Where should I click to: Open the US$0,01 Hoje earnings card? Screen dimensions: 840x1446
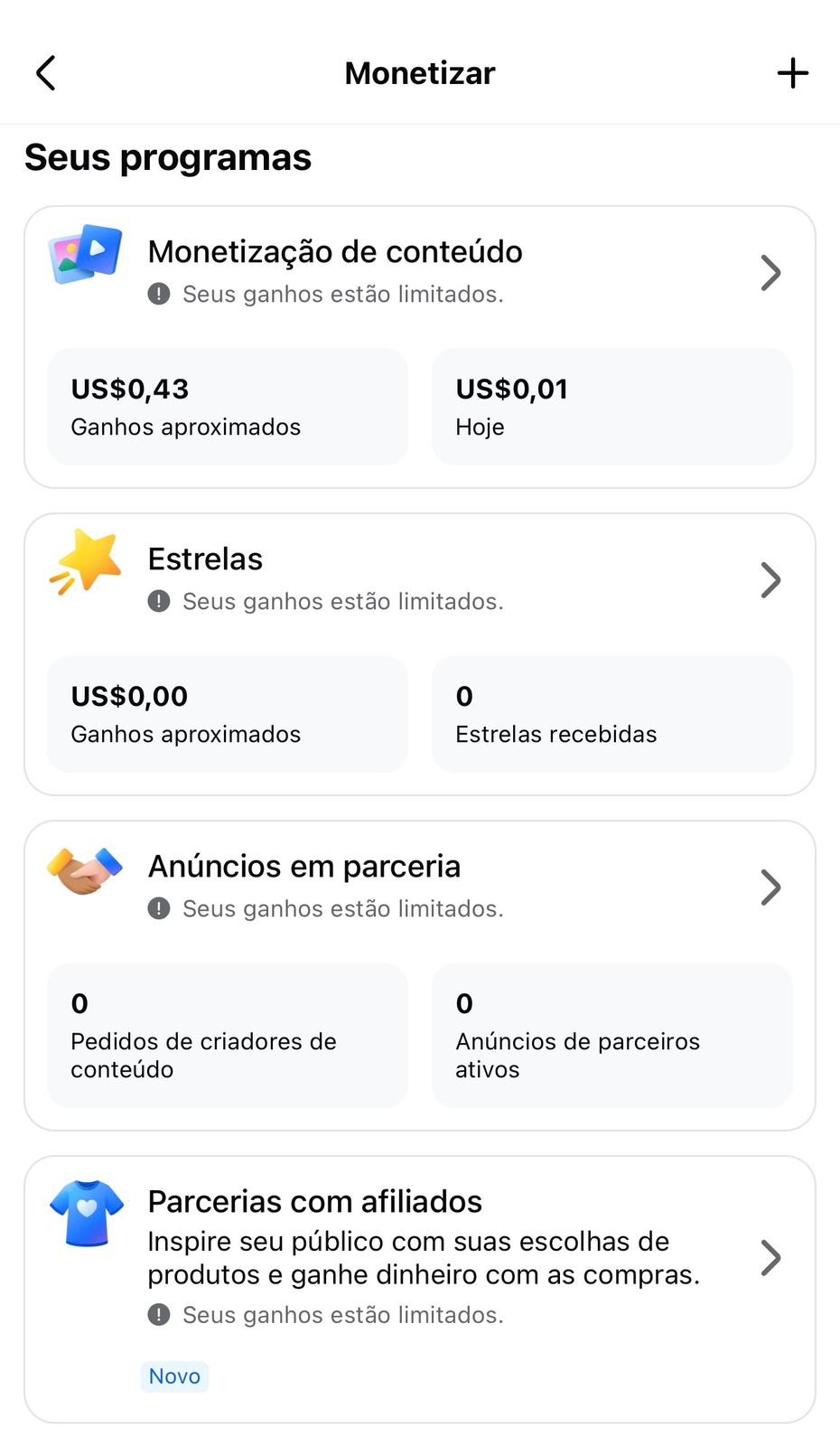tap(612, 407)
